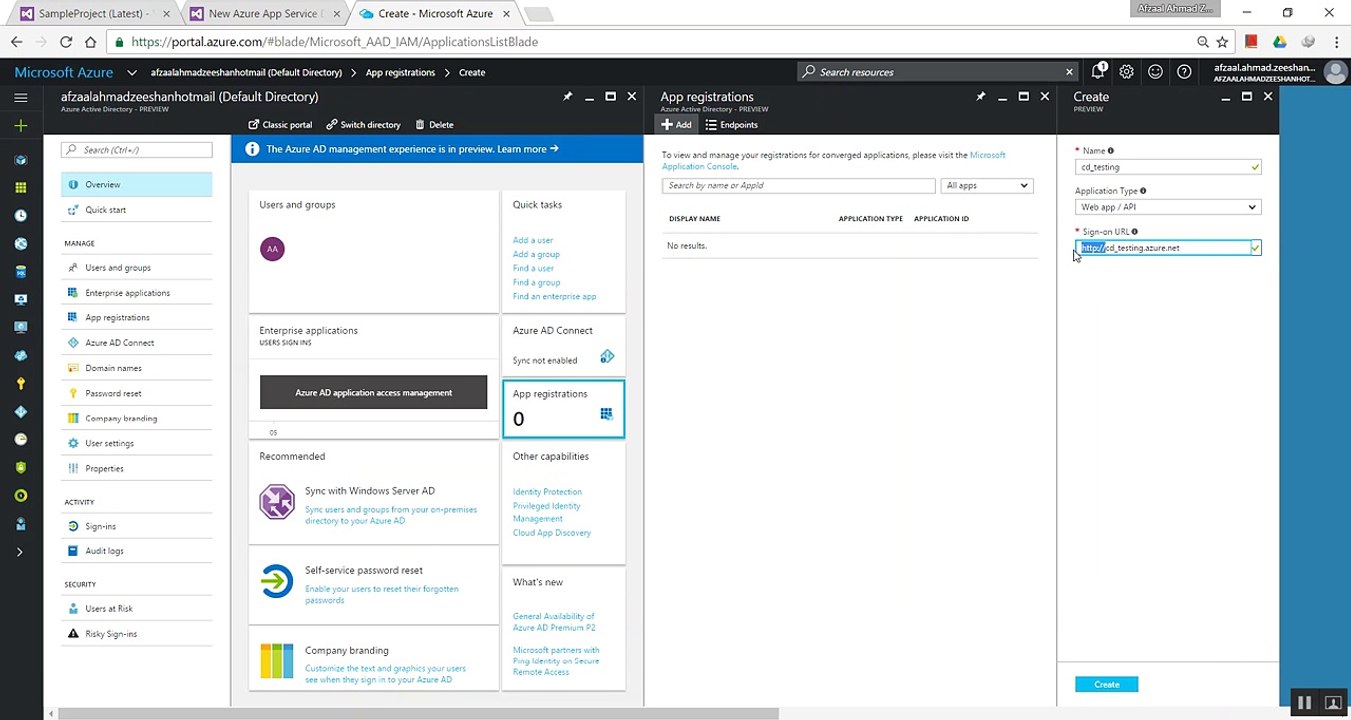Open the green grid All resources icon
Image resolution: width=1351 pixels, height=720 pixels.
pos(21,187)
